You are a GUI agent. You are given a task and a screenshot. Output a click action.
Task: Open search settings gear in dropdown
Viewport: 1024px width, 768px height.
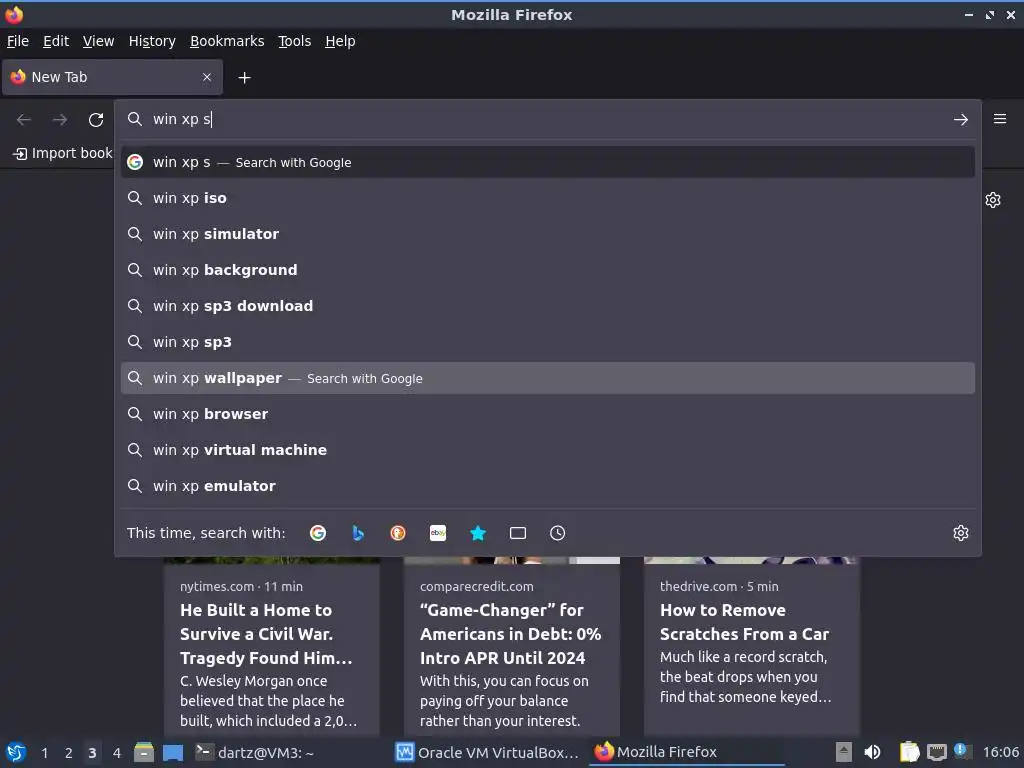pyautogui.click(x=961, y=533)
